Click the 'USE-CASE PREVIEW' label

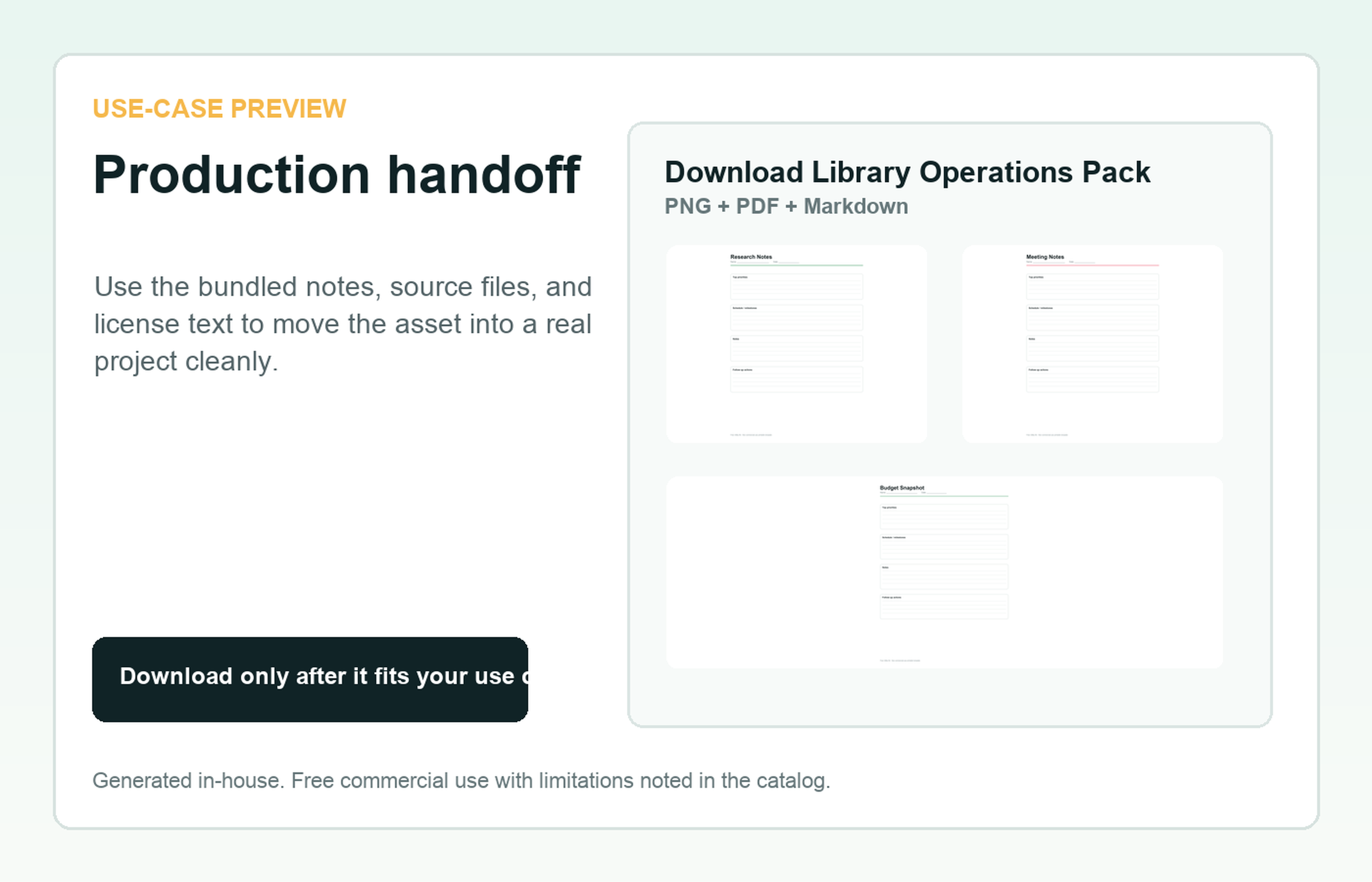point(220,109)
